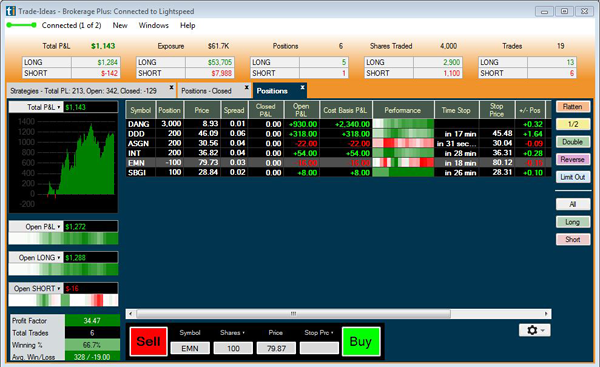Close the active Positions tab
Viewport: 600px width, 367px height.
tap(302, 88)
